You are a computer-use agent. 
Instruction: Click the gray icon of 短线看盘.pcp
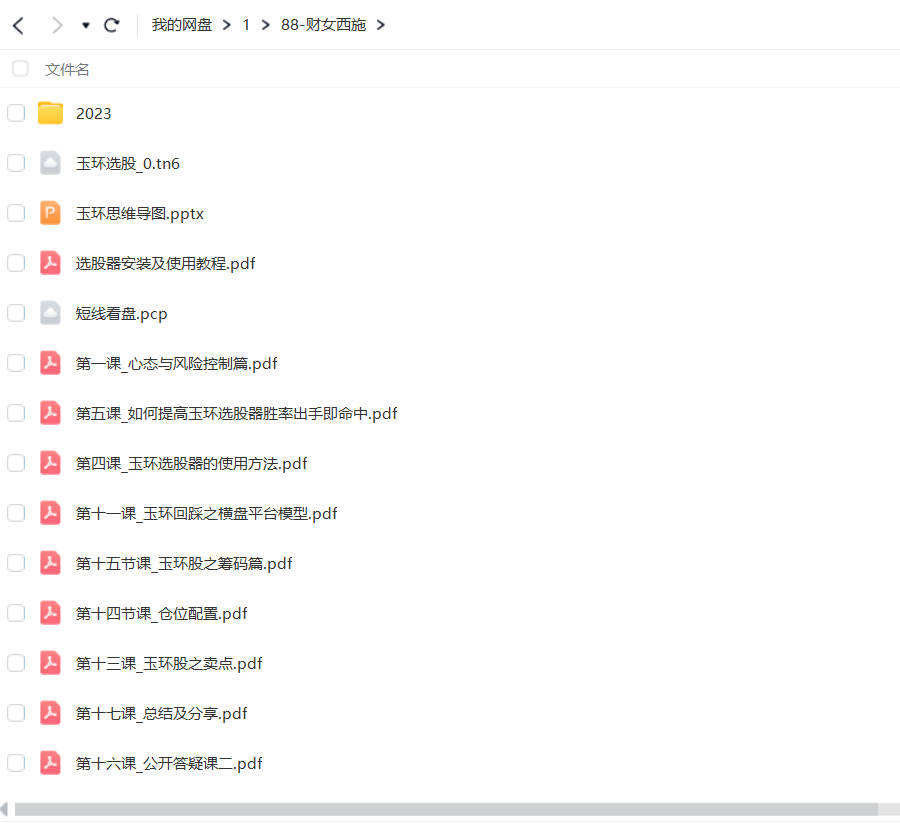[x=51, y=313]
